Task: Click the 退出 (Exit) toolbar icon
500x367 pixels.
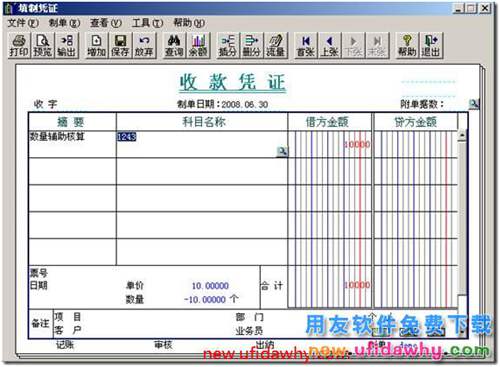Action: point(431,46)
